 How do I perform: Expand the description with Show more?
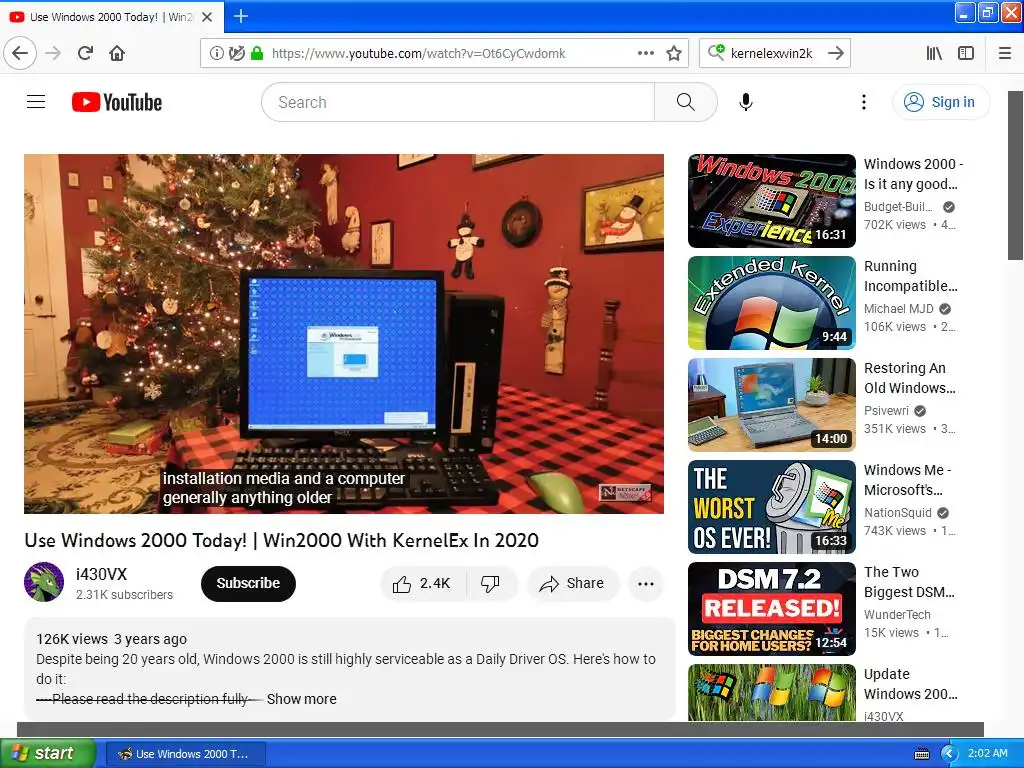302,699
